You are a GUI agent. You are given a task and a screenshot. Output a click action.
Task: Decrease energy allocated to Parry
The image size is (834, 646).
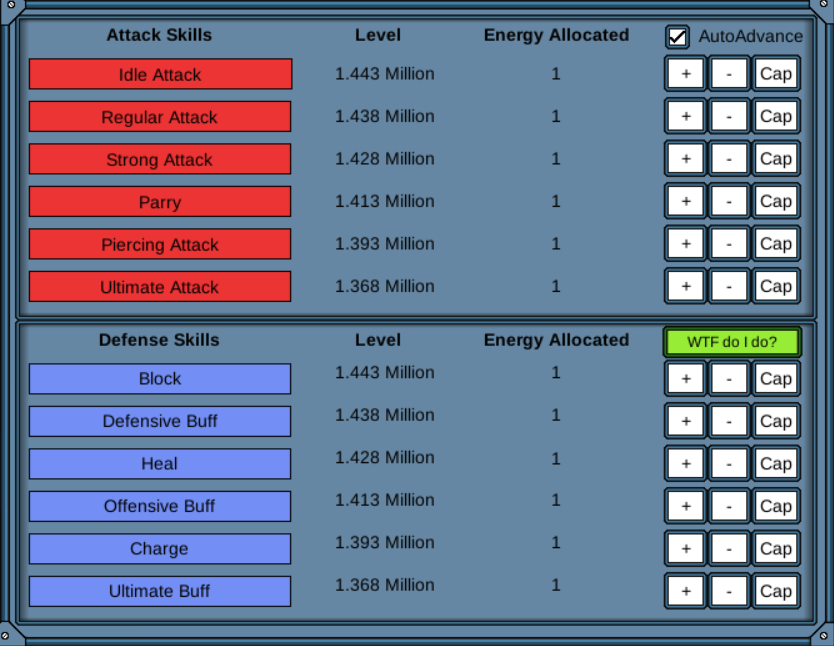tap(728, 200)
